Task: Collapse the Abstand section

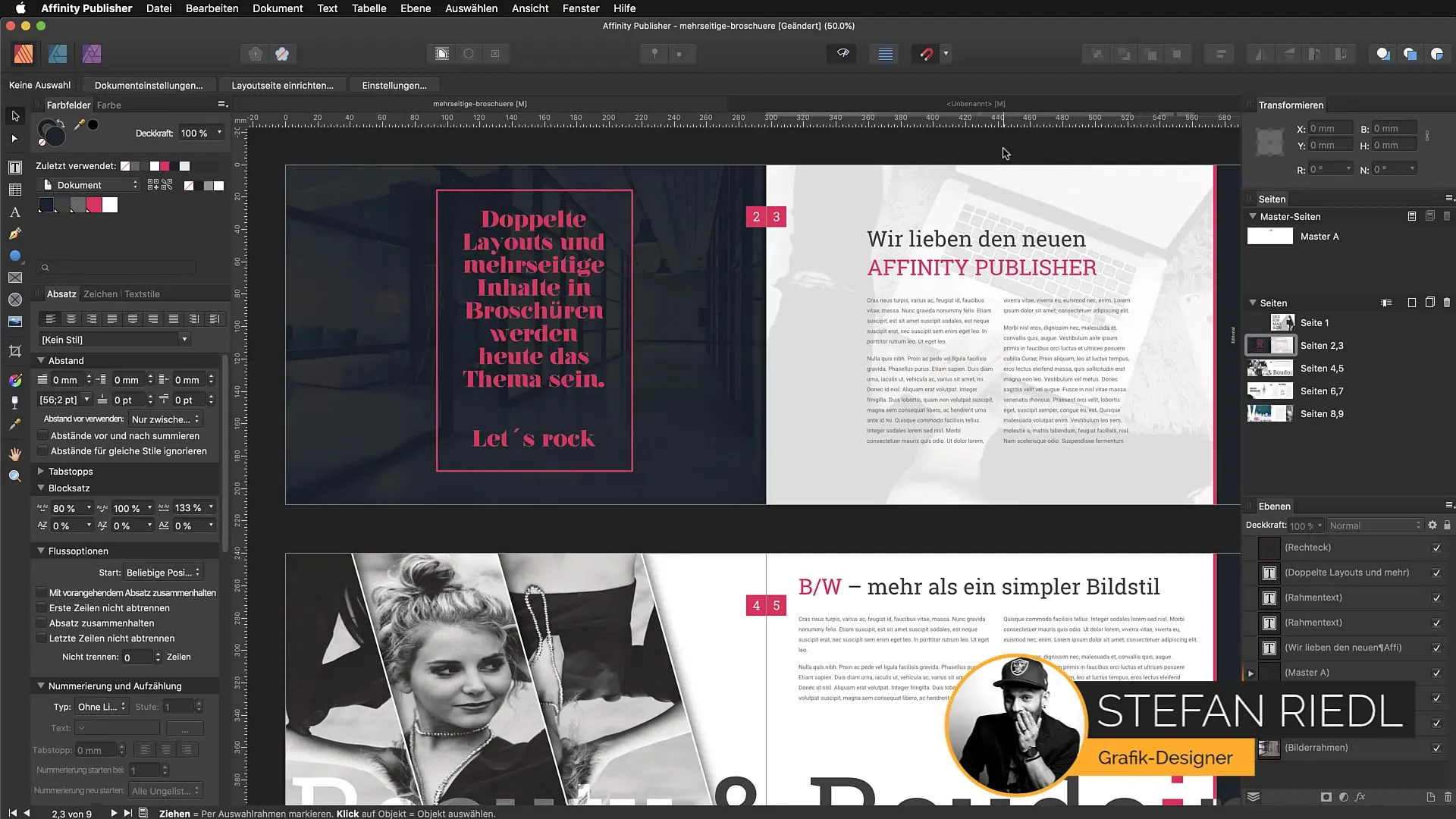Action: pos(41,360)
